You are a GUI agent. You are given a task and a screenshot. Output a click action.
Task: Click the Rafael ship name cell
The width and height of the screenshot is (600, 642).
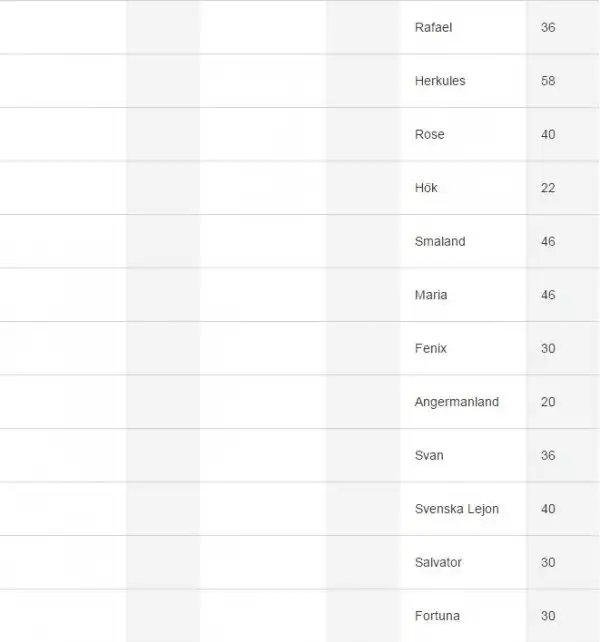point(433,27)
